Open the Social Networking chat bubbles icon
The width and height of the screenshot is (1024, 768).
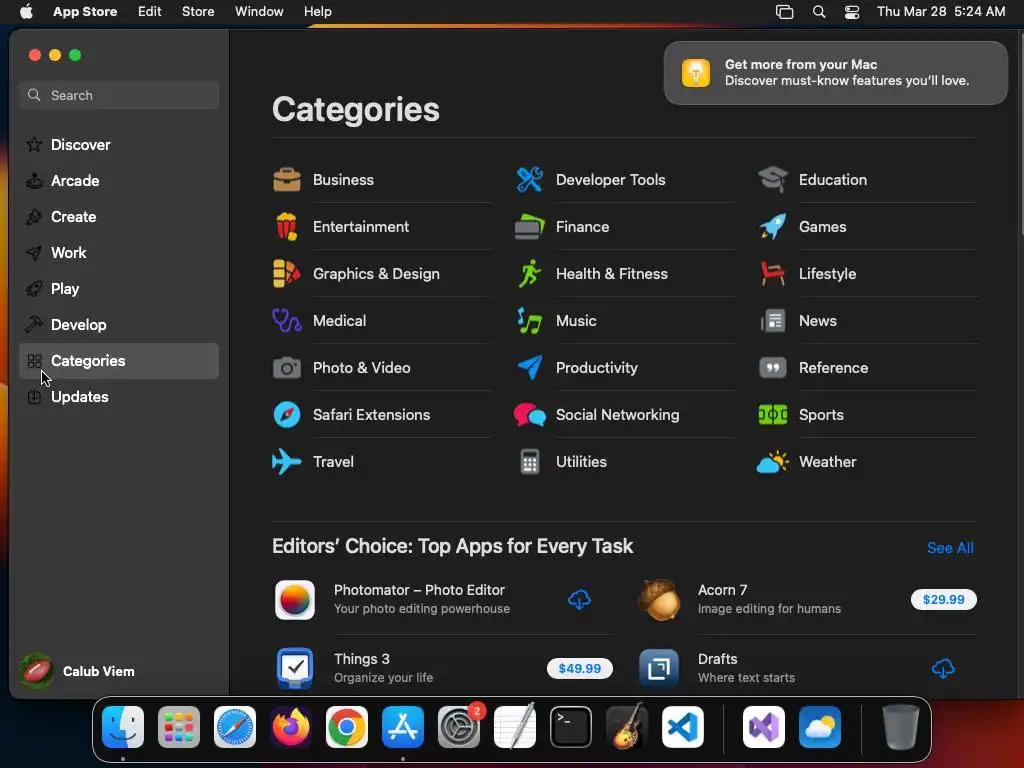tap(530, 415)
